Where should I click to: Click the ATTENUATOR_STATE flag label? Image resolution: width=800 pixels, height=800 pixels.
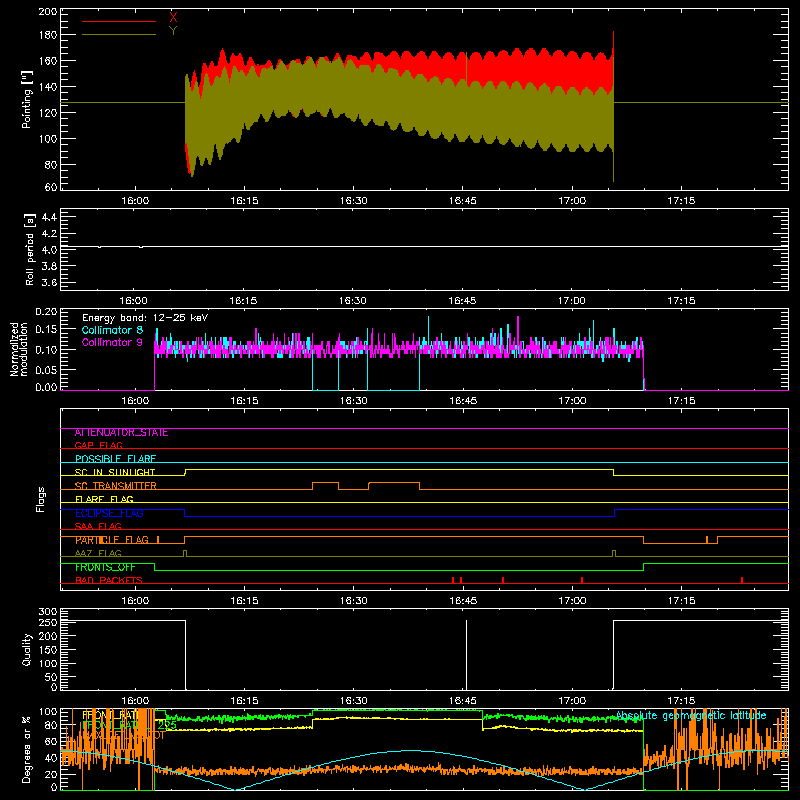click(x=121, y=433)
